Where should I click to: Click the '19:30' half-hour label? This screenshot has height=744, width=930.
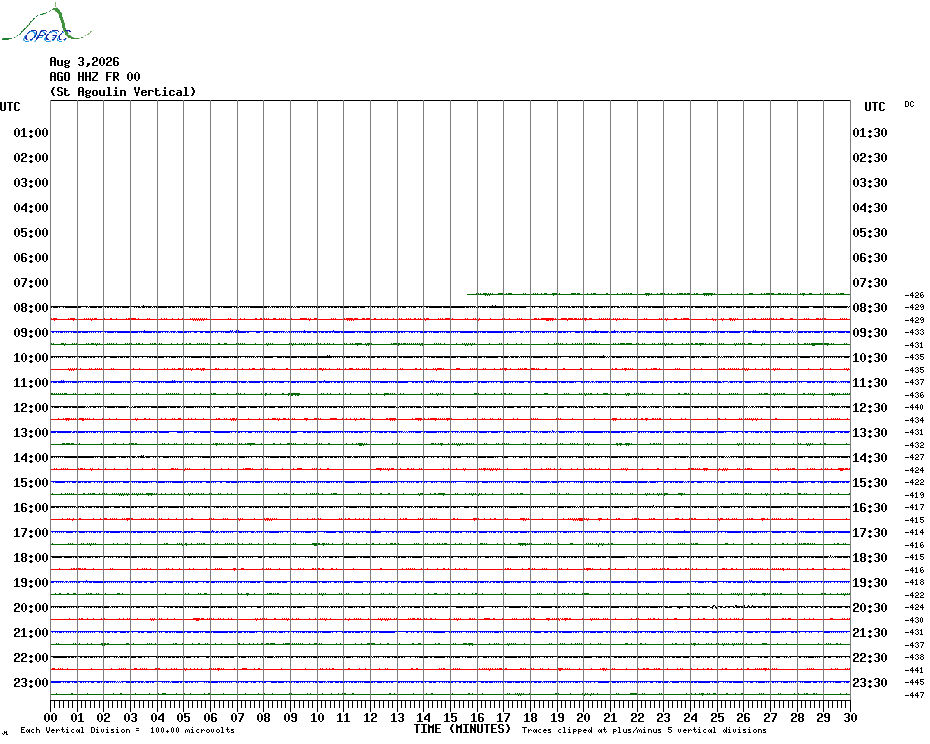pyautogui.click(x=870, y=583)
